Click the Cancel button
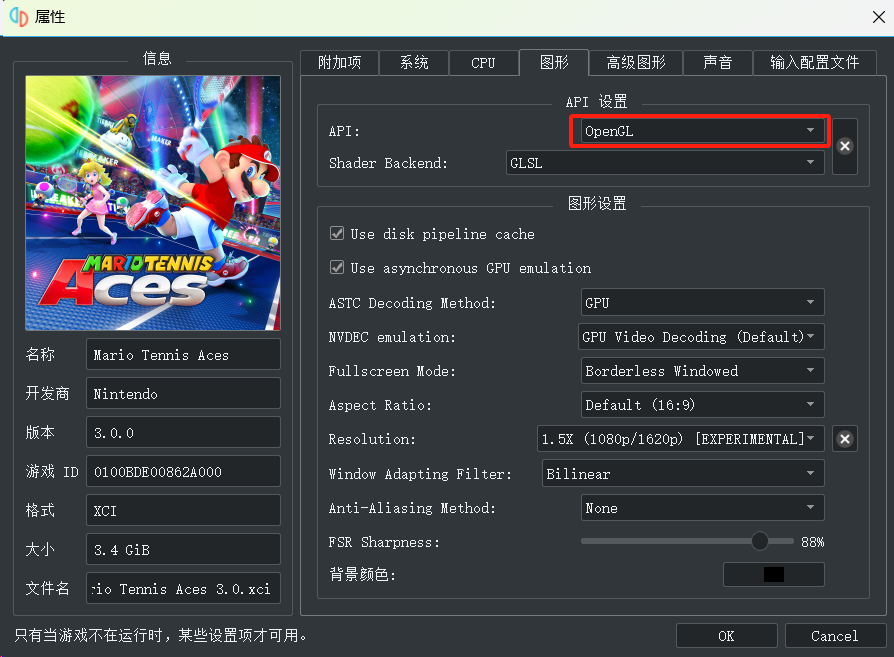894x657 pixels. tap(835, 636)
